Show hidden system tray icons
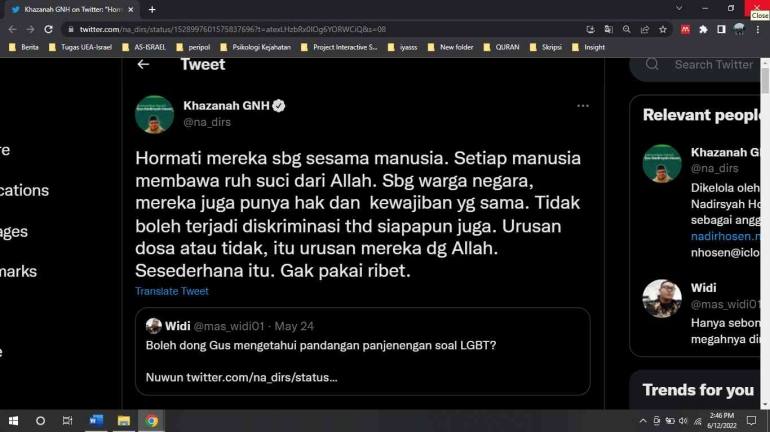The height and width of the screenshot is (432, 770). click(642, 421)
